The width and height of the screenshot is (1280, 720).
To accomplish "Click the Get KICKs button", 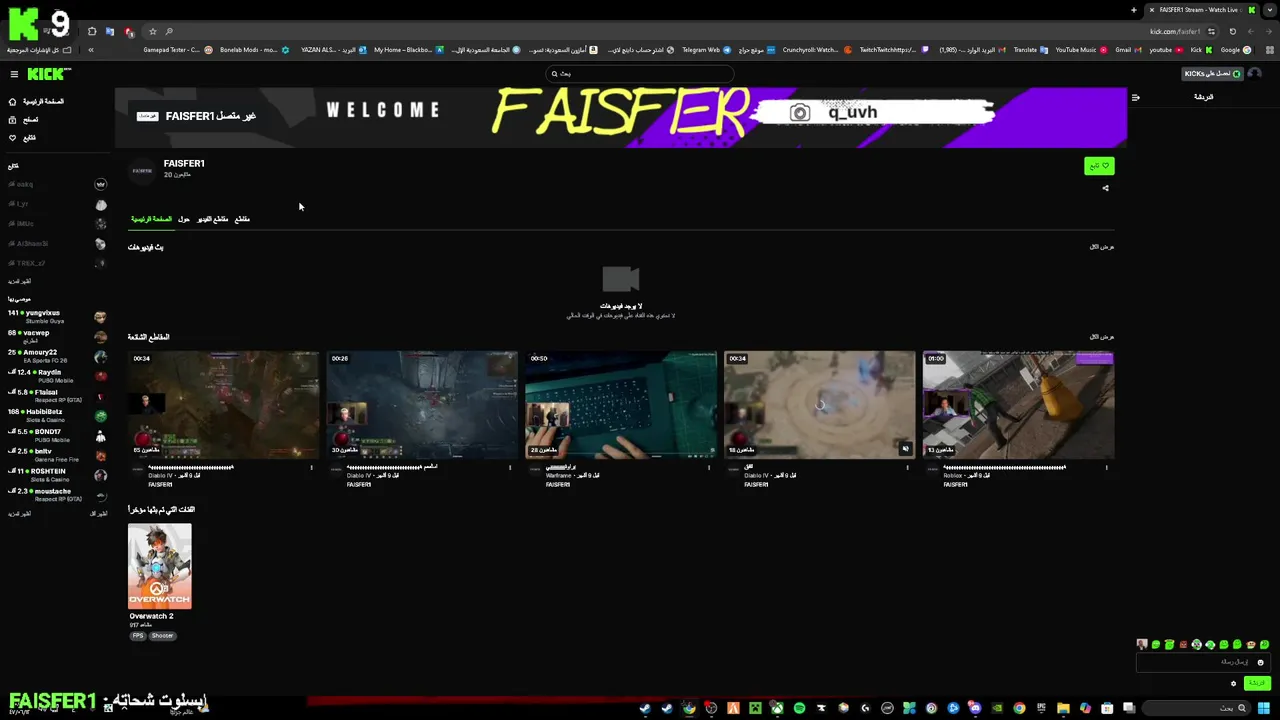I will [1212, 73].
